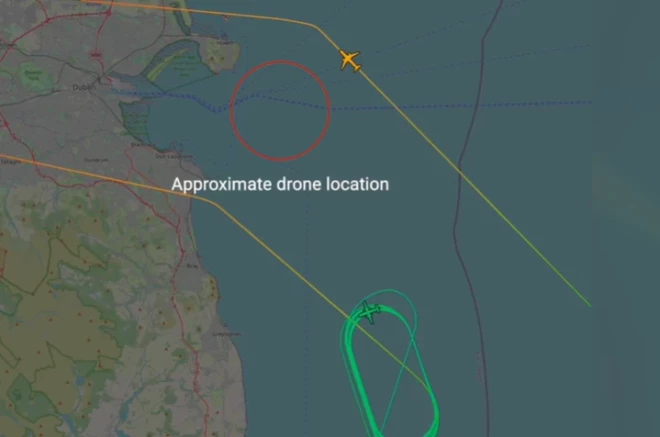
Task: Click the M50 motorway marker
Action: click(96, 55)
